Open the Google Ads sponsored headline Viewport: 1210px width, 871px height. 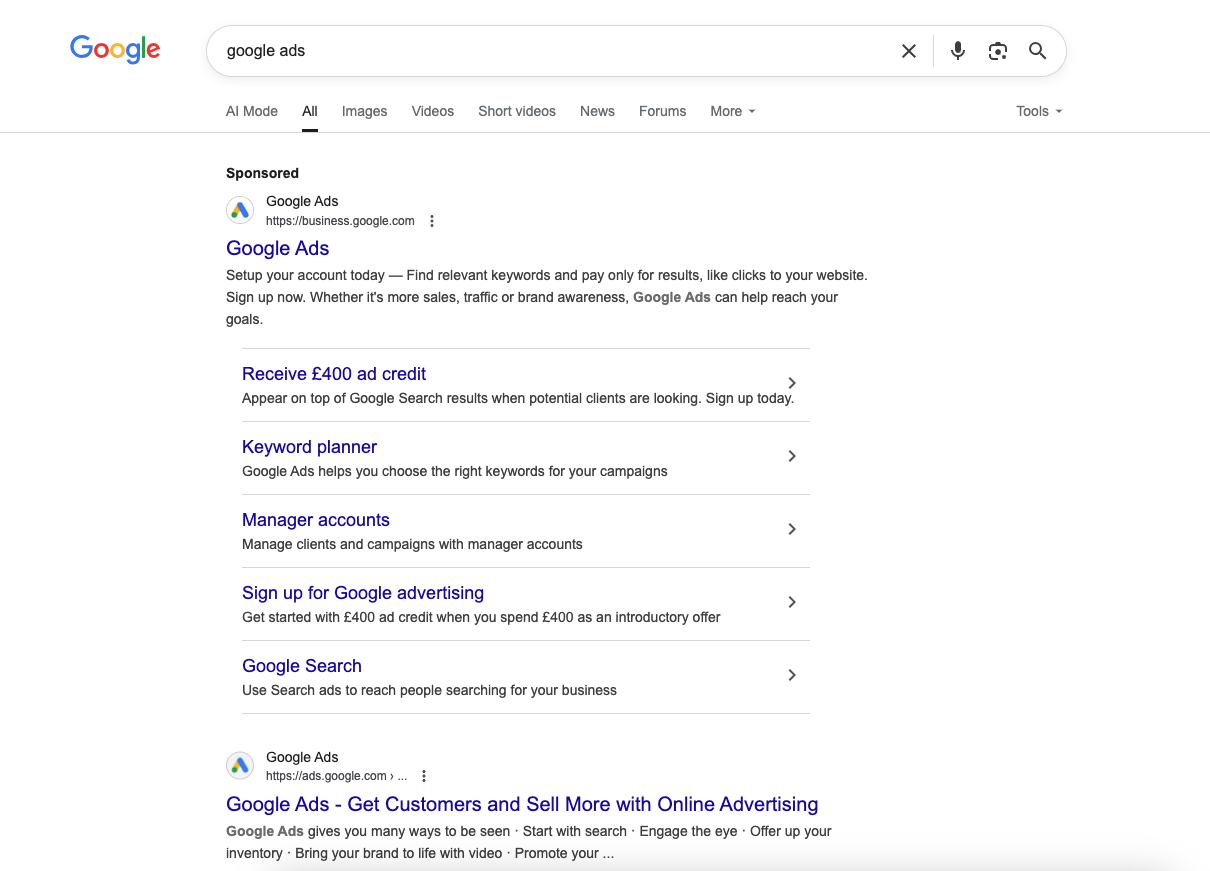[277, 248]
